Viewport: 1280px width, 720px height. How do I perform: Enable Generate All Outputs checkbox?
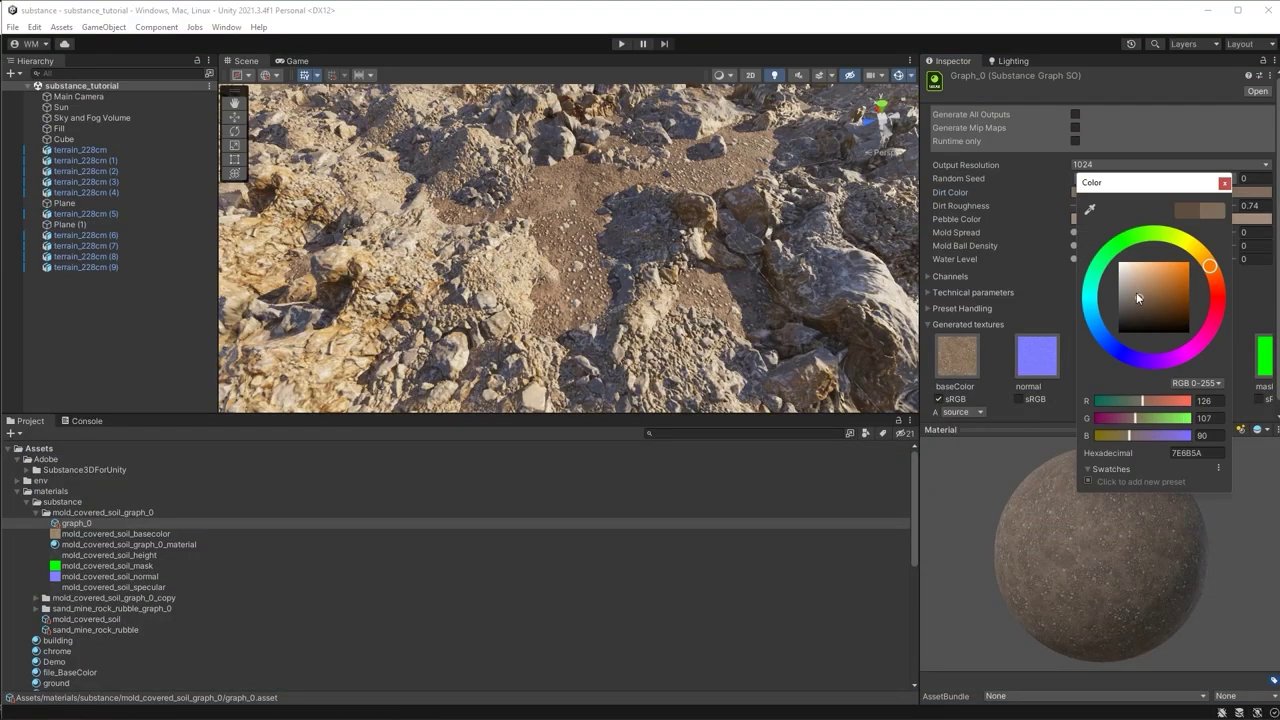(x=1075, y=114)
